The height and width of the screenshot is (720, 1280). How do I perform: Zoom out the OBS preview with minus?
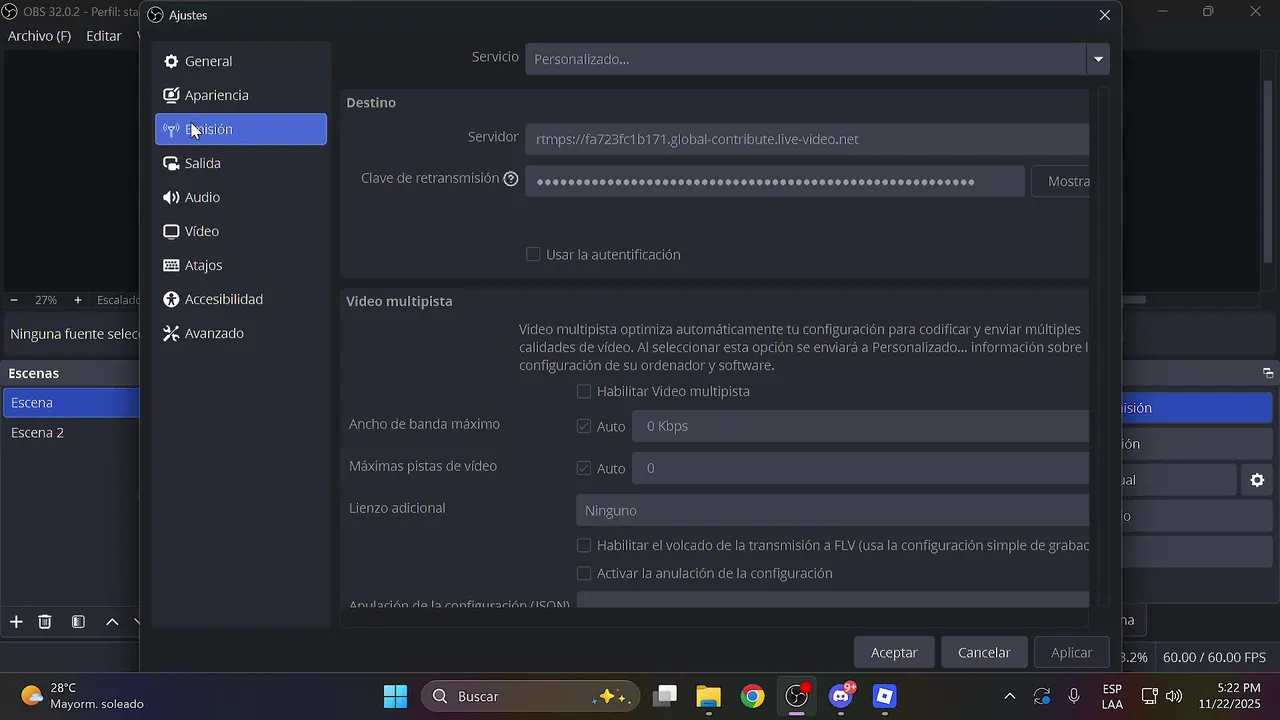pos(14,300)
